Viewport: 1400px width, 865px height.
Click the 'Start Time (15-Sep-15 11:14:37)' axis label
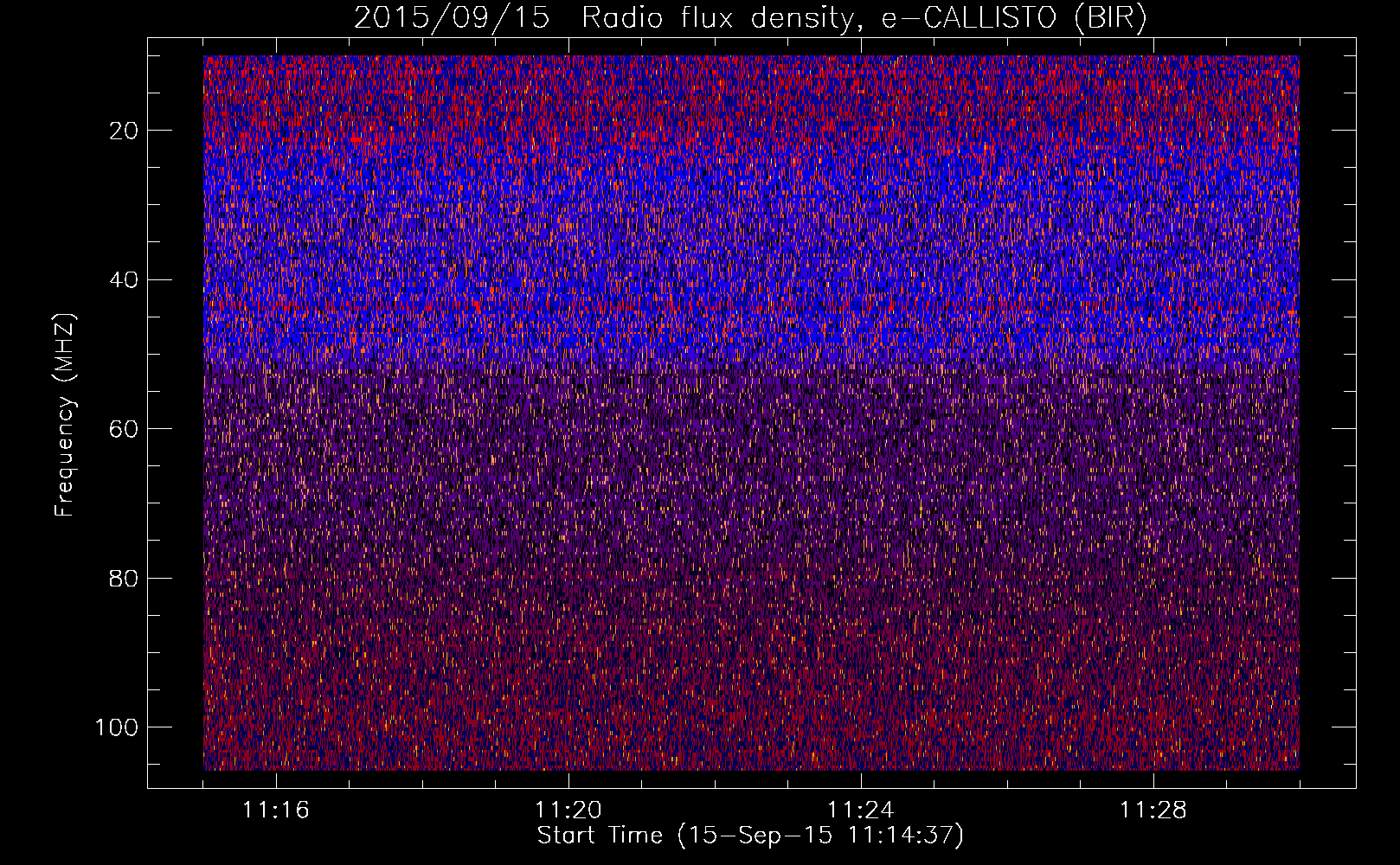pos(750,836)
